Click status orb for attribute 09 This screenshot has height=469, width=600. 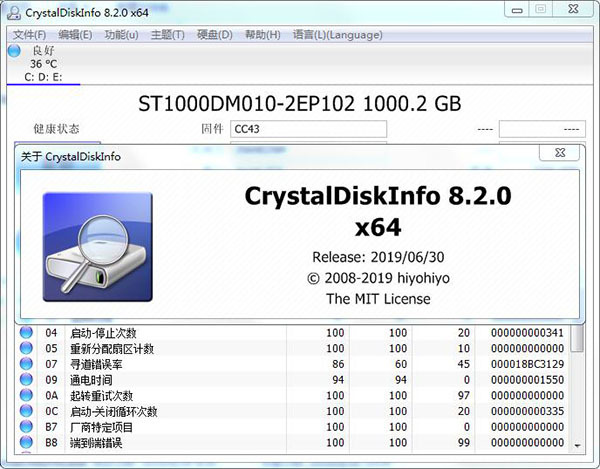pos(26,379)
